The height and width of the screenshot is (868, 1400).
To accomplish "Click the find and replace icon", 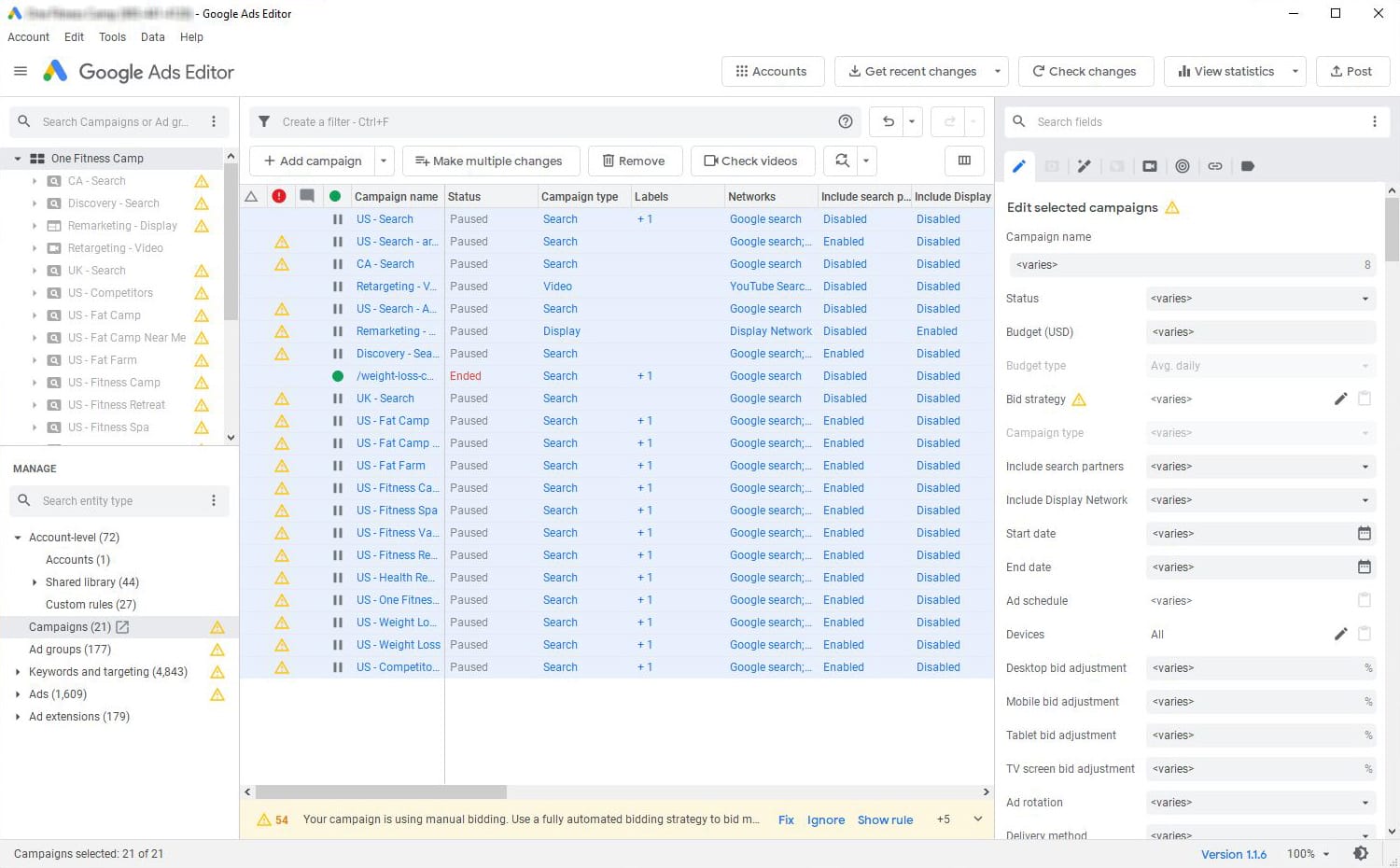I will coord(842,161).
